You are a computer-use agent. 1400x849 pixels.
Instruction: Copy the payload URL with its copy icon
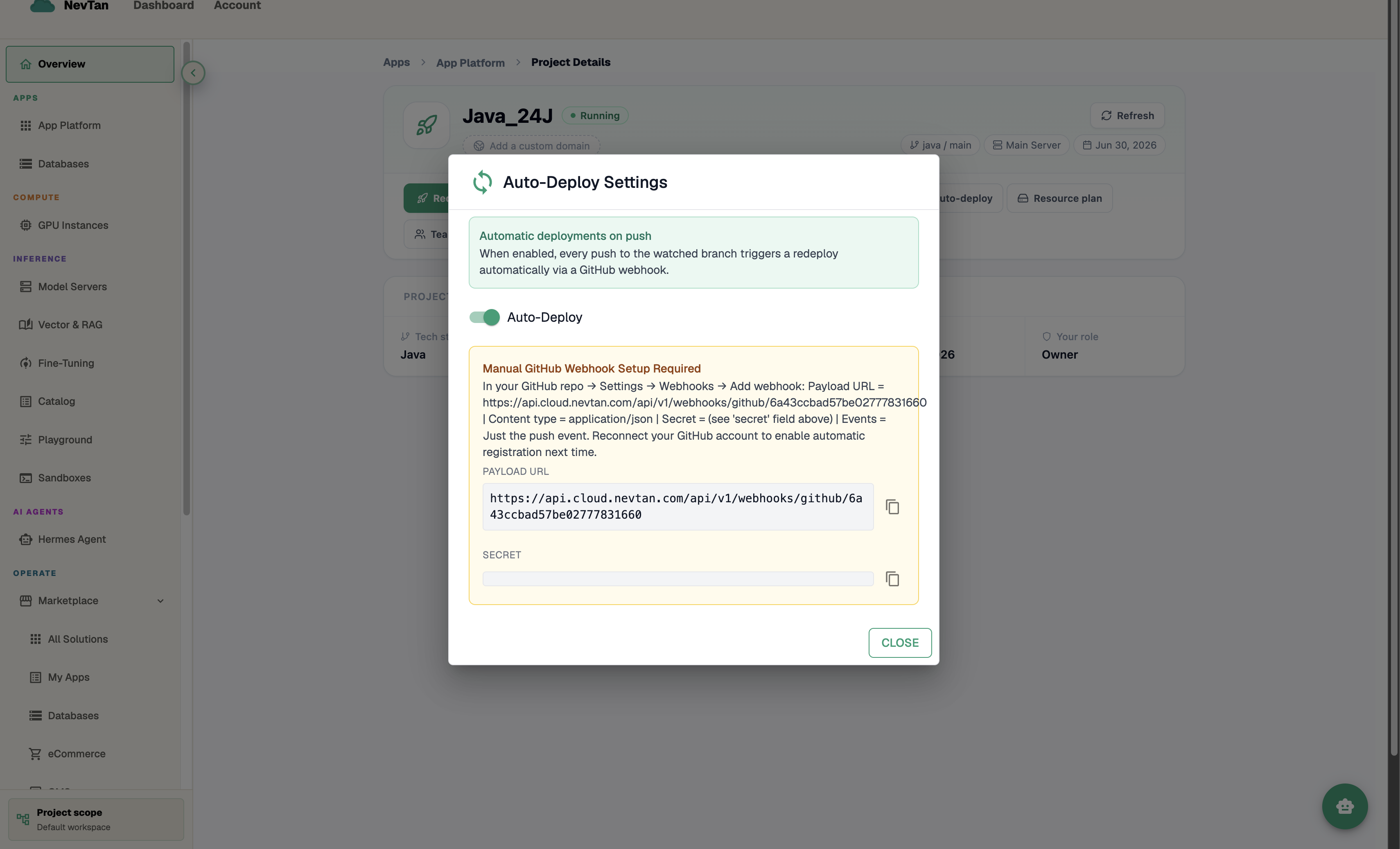pyautogui.click(x=892, y=506)
